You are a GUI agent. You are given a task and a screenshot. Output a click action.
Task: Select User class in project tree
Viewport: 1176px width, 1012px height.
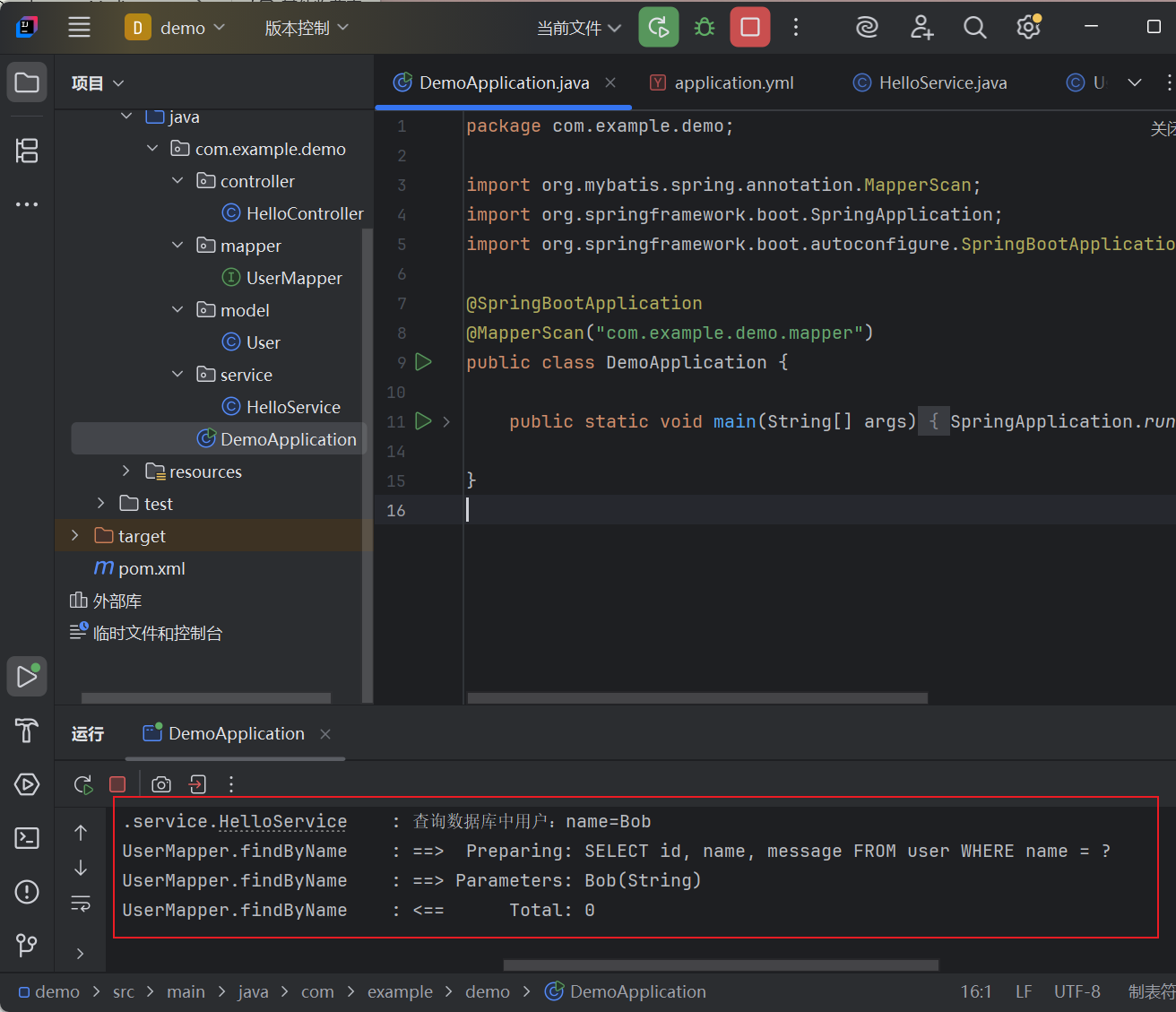251,342
